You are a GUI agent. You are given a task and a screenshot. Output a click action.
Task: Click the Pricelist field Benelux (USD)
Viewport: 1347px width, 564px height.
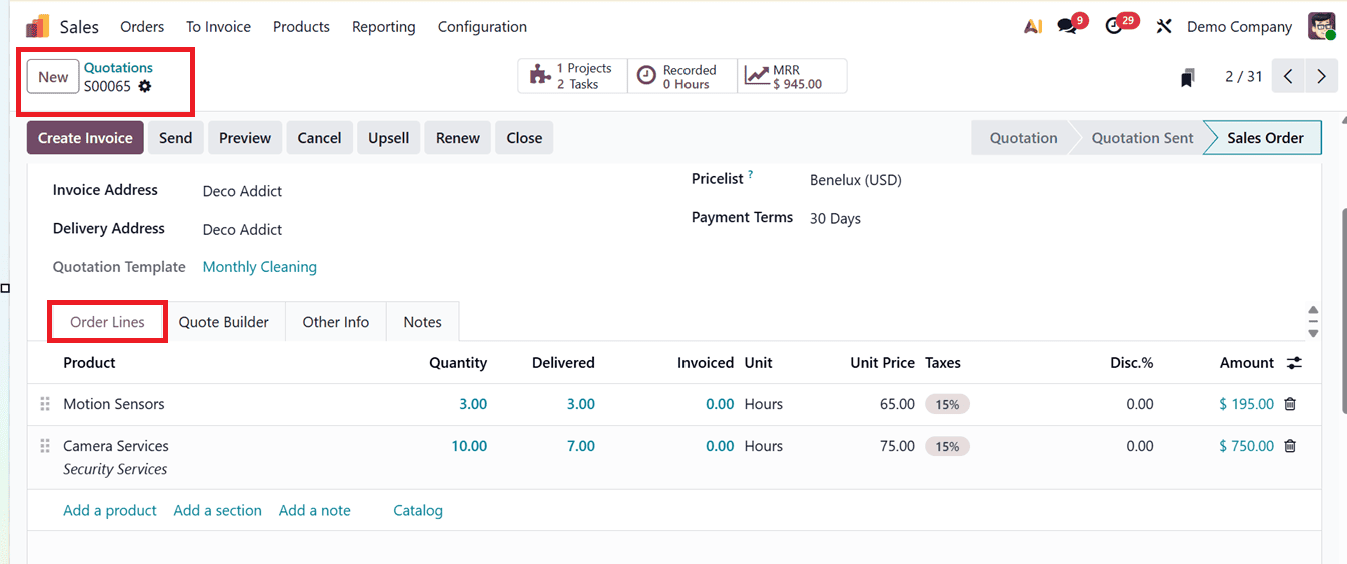856,181
